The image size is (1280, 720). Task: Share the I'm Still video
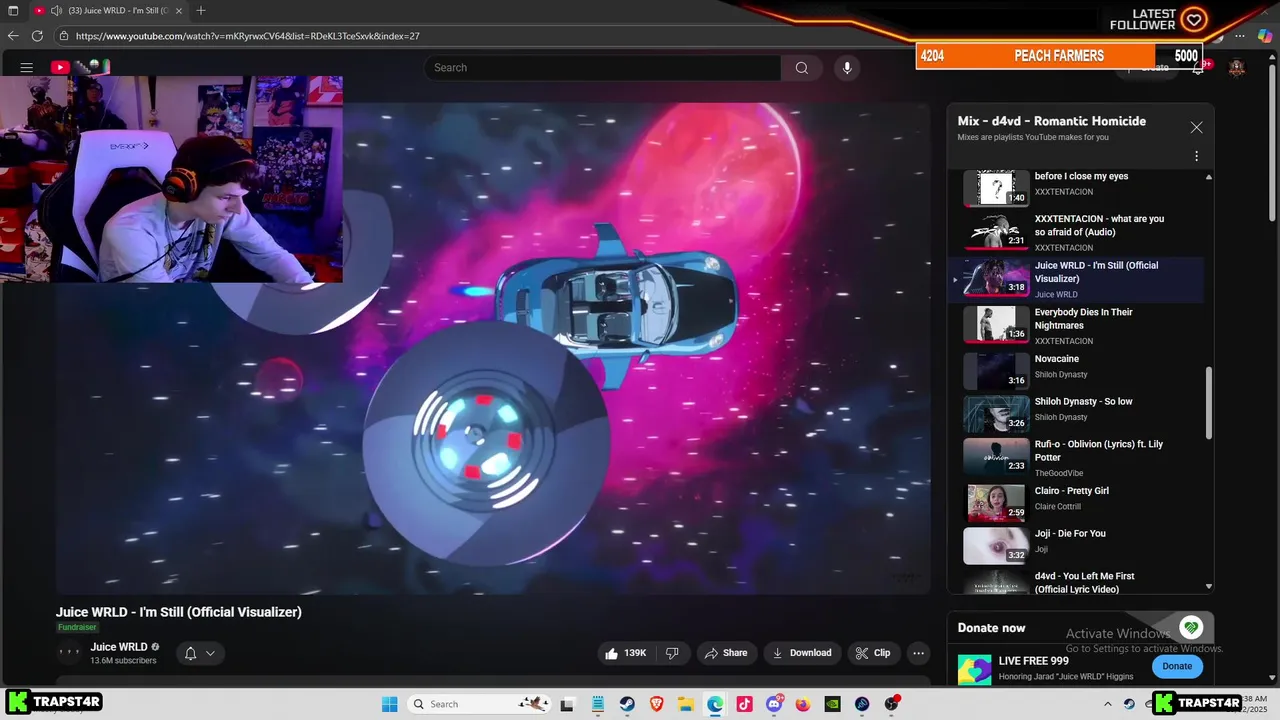point(726,653)
